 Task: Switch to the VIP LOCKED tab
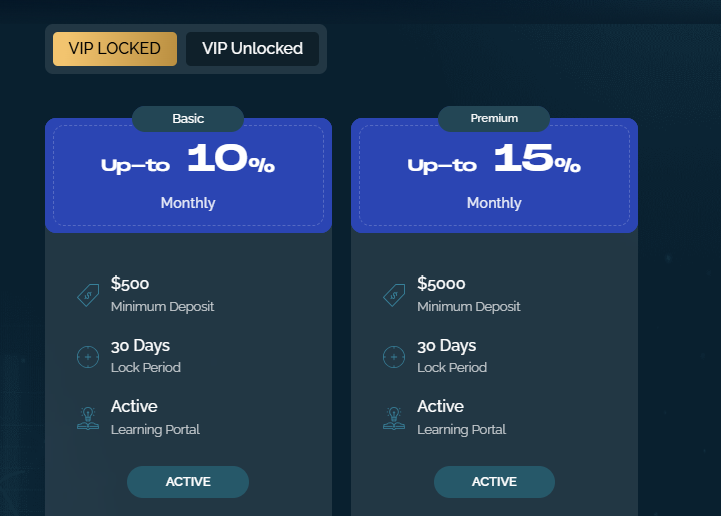(x=115, y=48)
